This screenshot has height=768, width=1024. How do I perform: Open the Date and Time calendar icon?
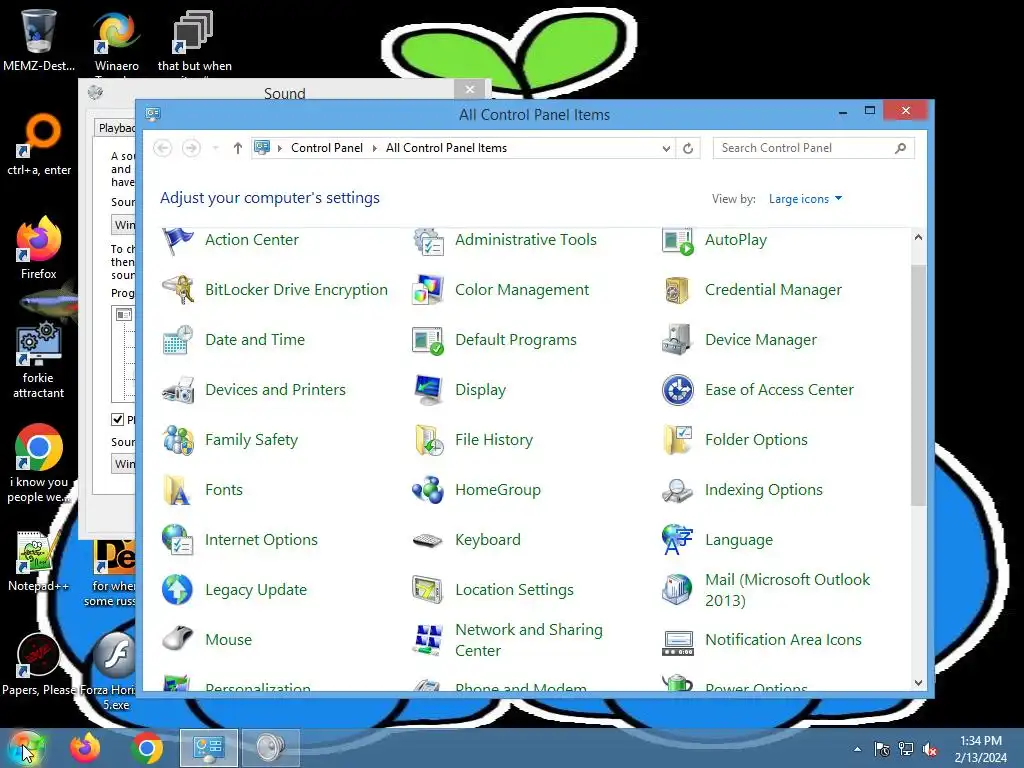tap(178, 340)
